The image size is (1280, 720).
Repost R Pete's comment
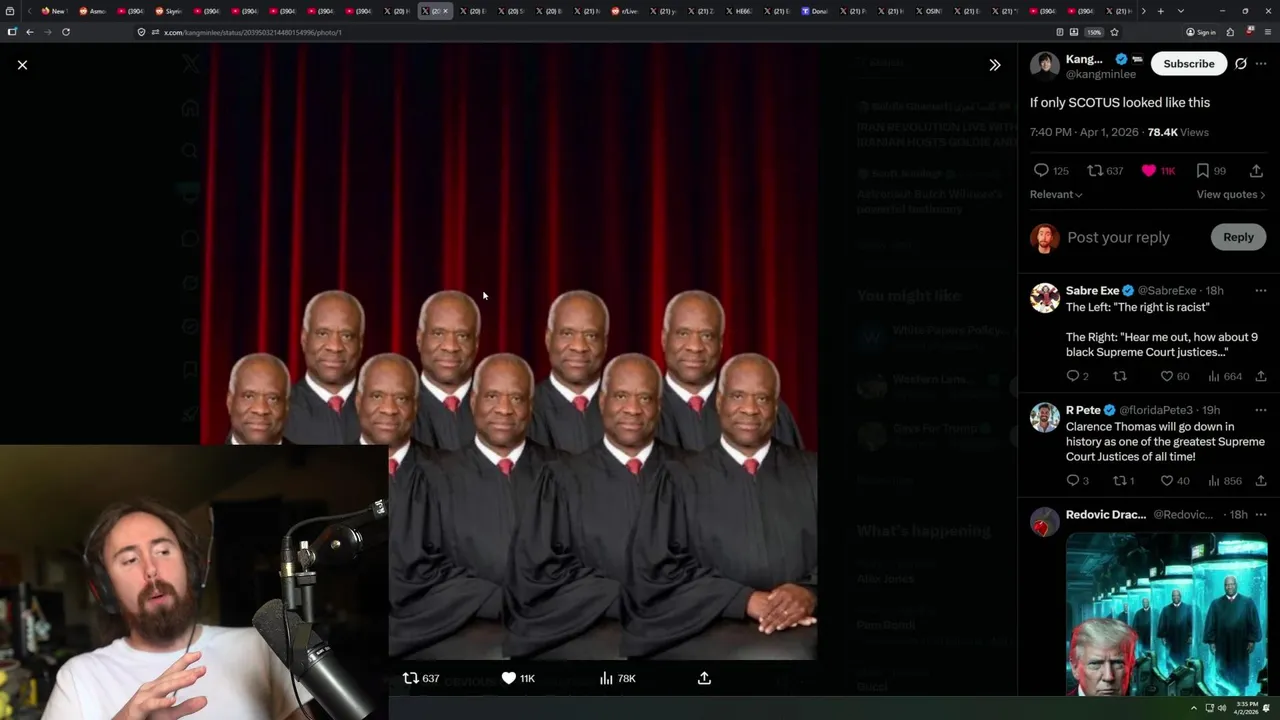1120,481
